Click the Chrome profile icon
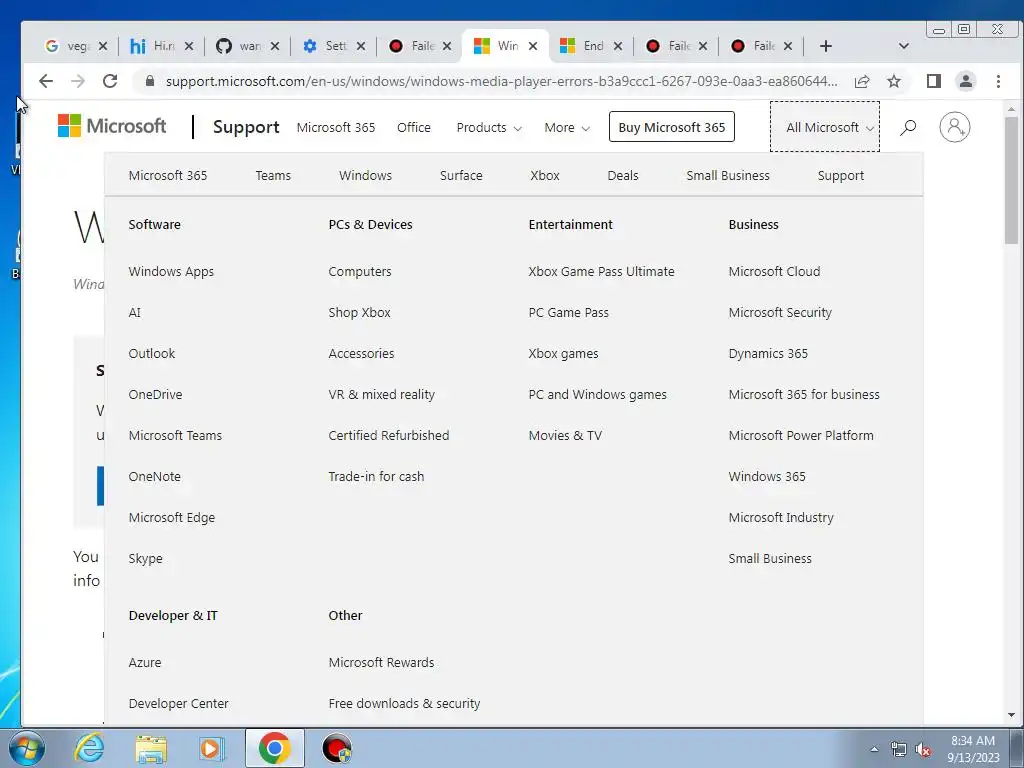This screenshot has width=1024, height=768. tap(966, 81)
